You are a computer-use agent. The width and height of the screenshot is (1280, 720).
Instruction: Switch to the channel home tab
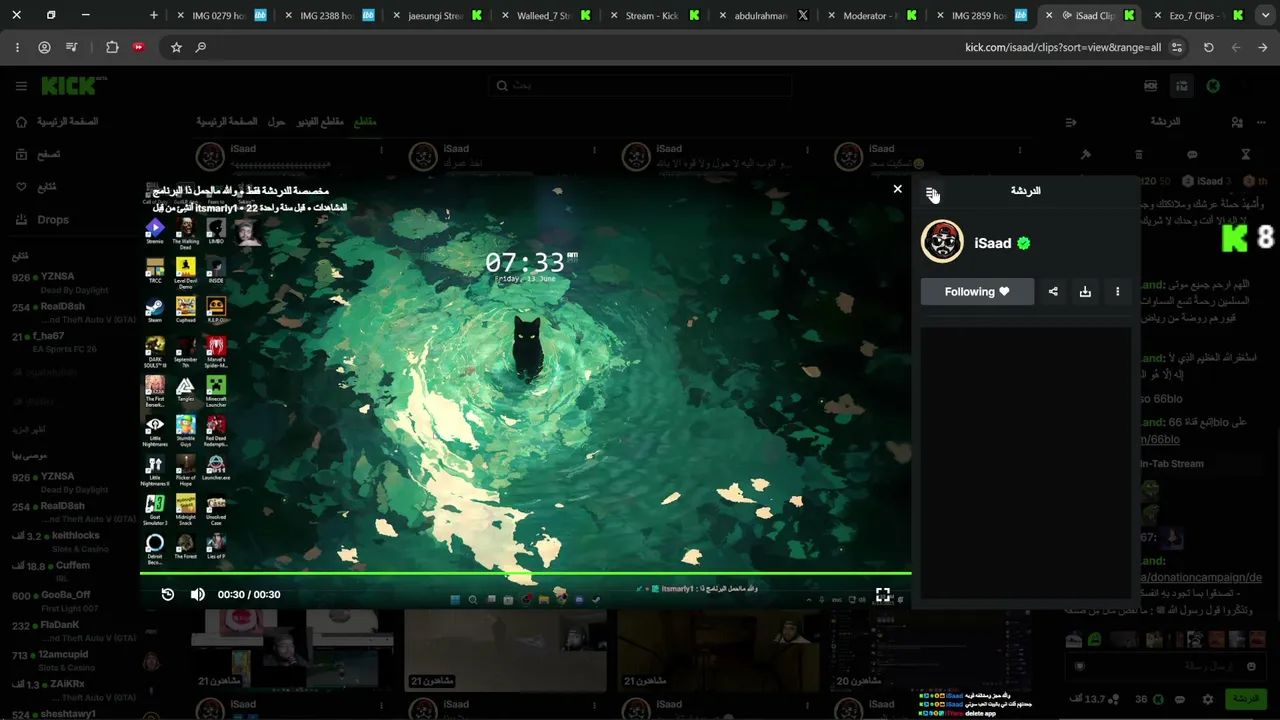point(227,122)
